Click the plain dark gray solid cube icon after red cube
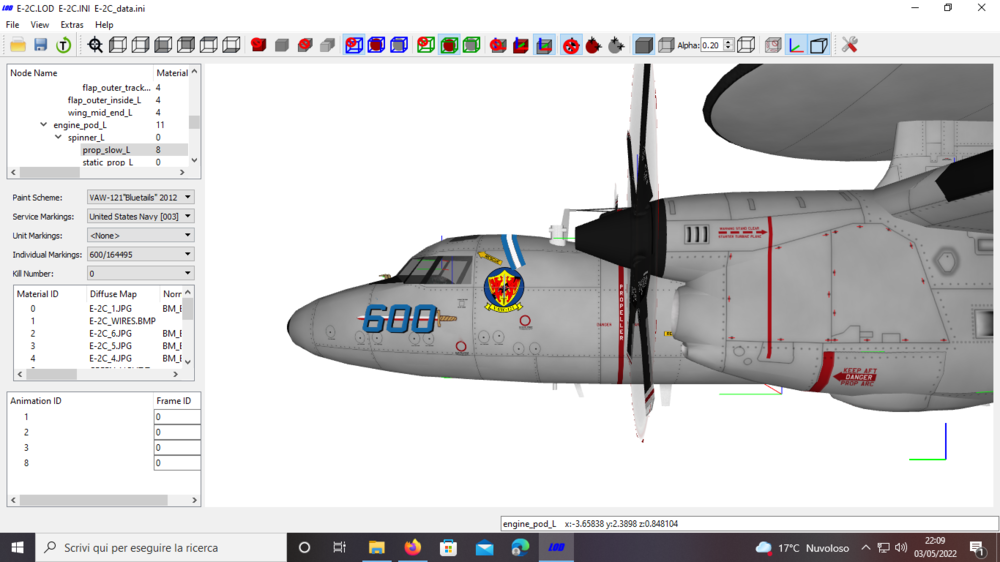Image resolution: width=1000 pixels, height=562 pixels. 282,45
